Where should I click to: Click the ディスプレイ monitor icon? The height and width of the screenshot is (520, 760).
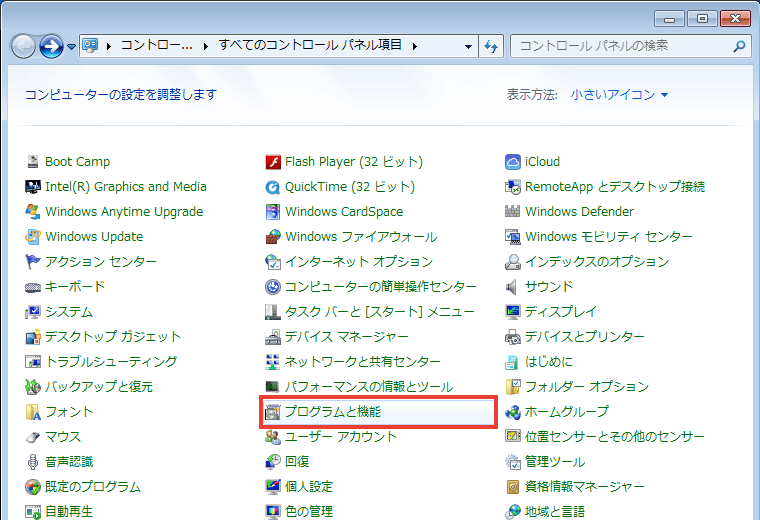coord(513,312)
